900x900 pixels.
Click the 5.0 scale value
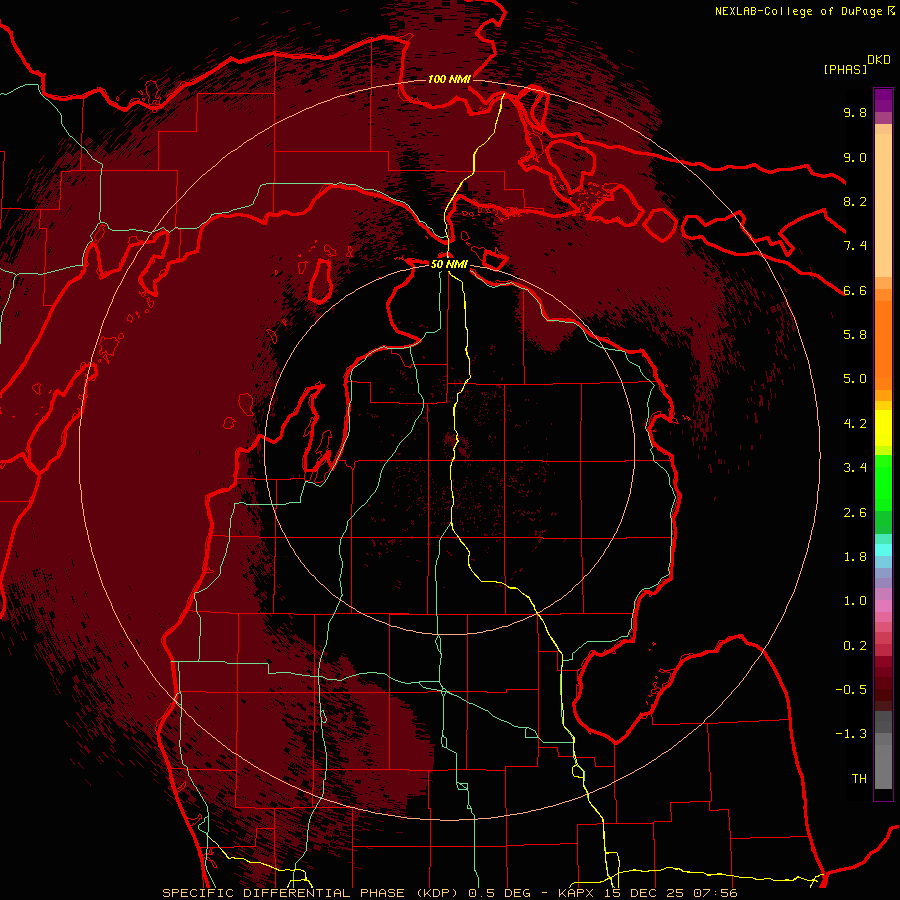click(x=855, y=379)
